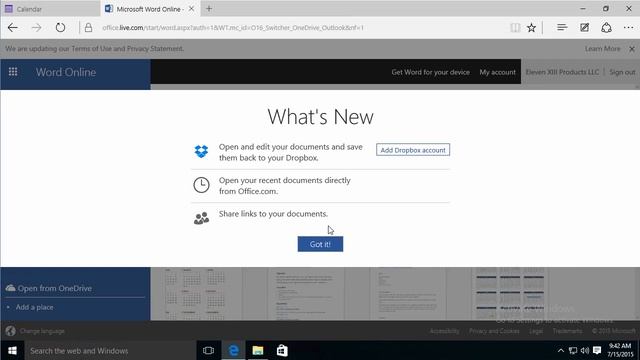This screenshot has width=640, height=360.
Task: Click Add a place in sidebar
Action: click(34, 307)
